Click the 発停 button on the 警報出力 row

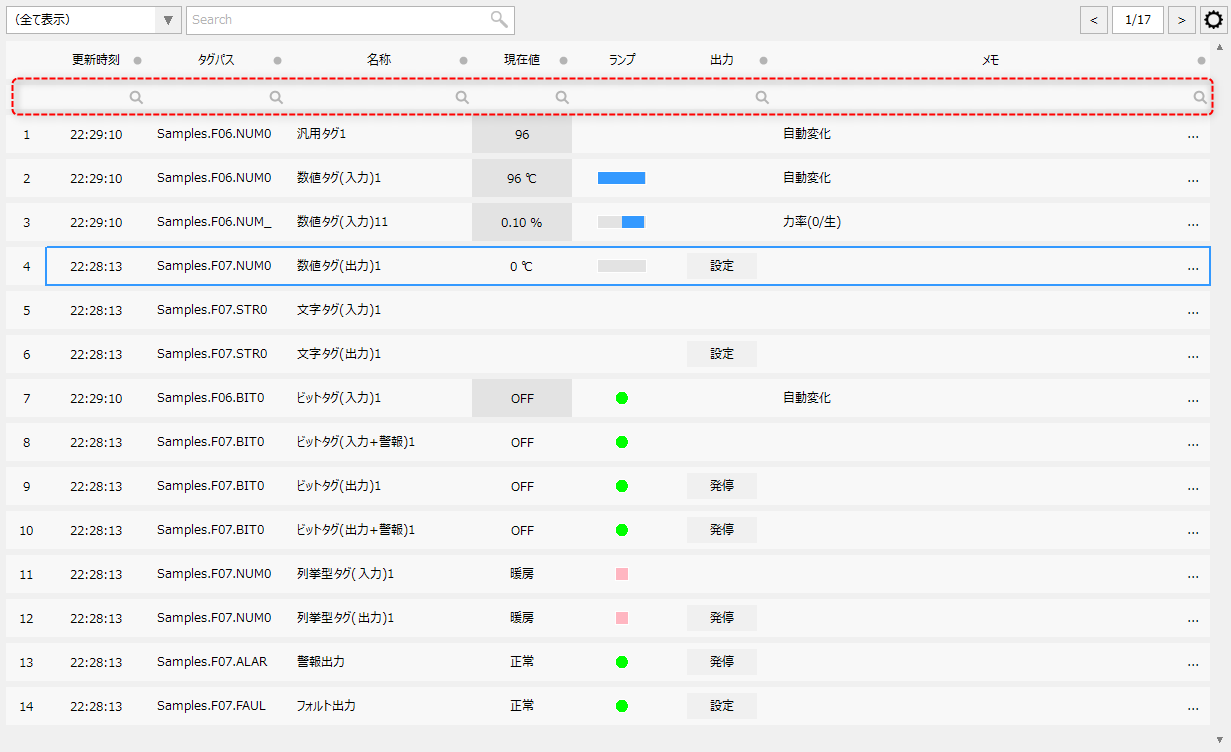click(721, 661)
